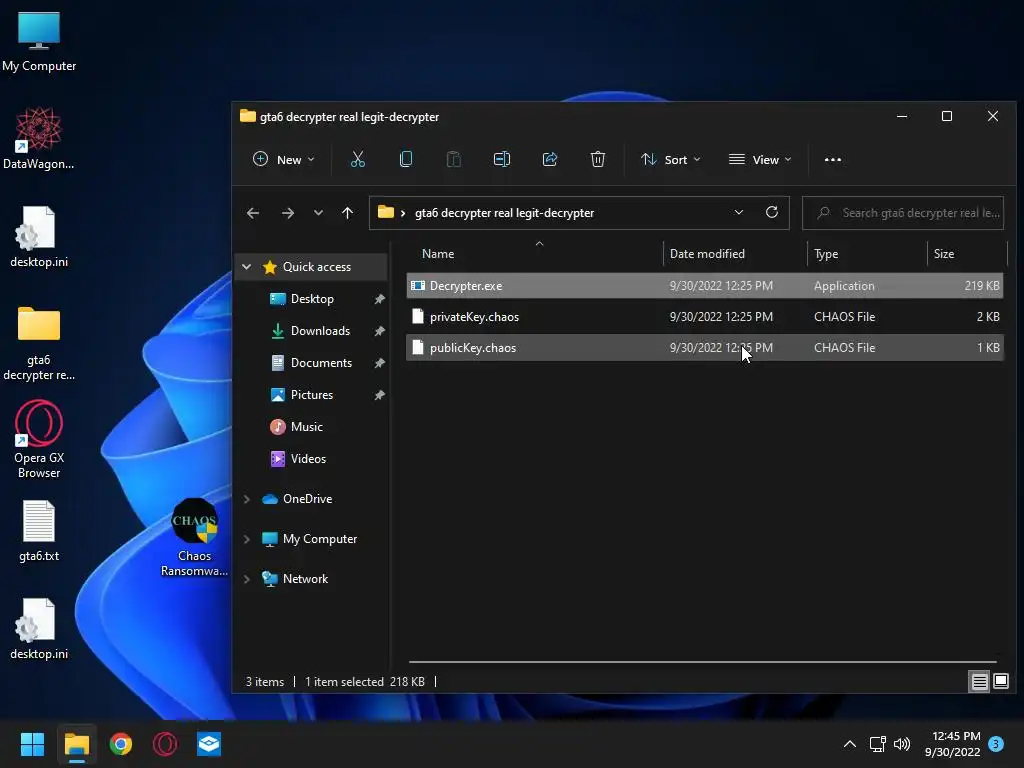The width and height of the screenshot is (1024, 768).
Task: Click the Paste clipboard icon
Action: [453, 159]
